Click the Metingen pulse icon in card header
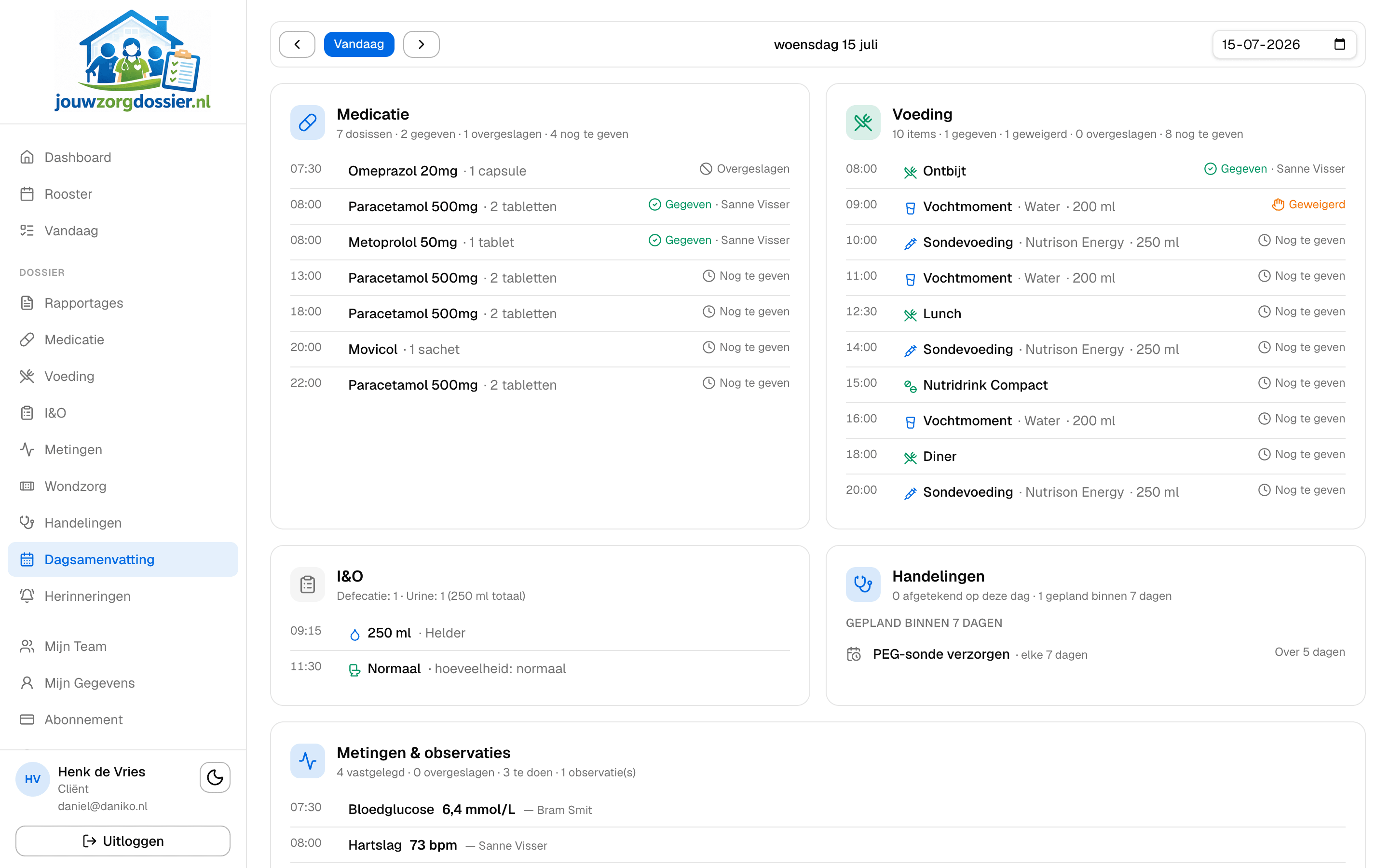1389x868 pixels. [x=308, y=760]
